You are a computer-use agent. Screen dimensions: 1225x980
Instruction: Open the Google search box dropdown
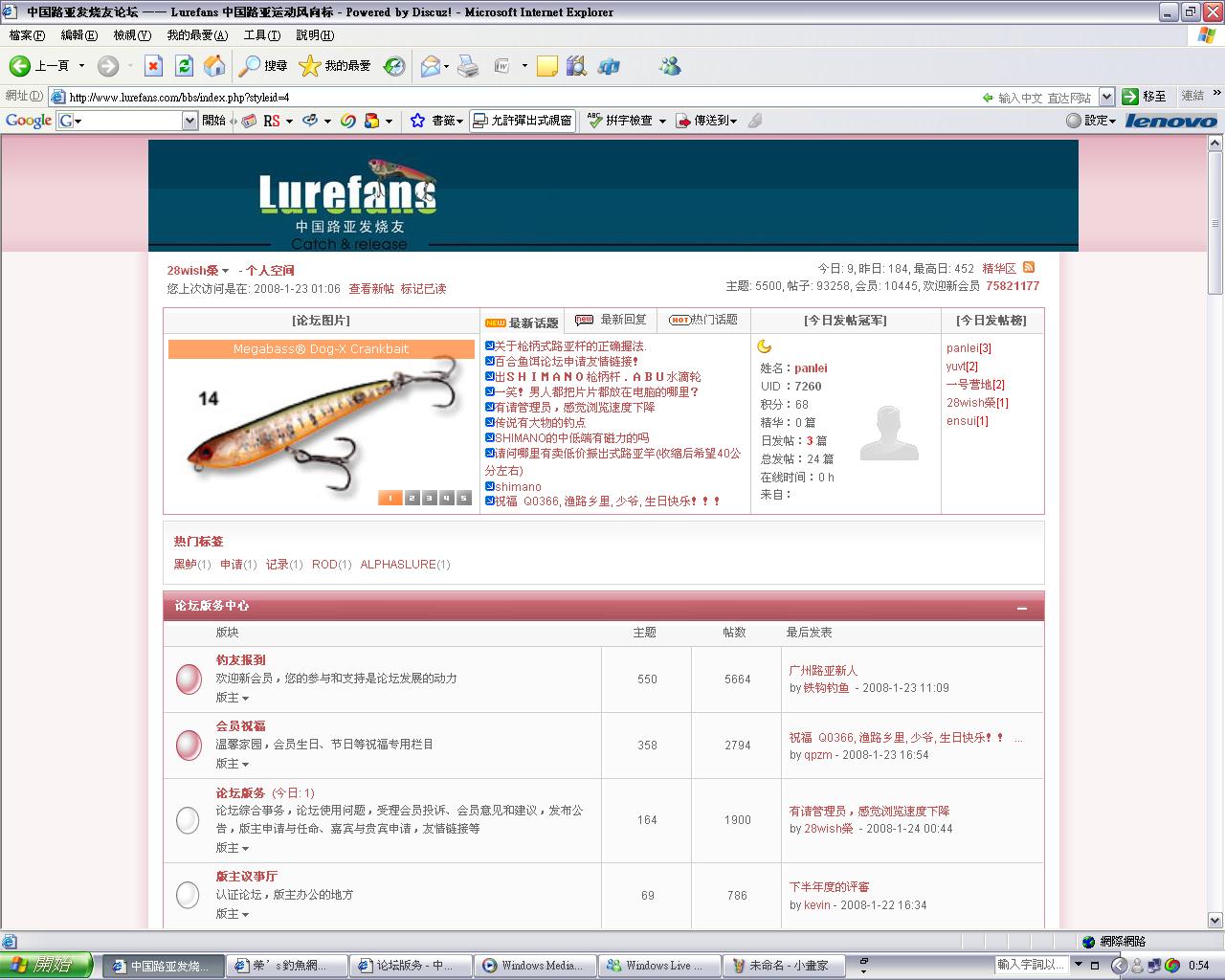(189, 121)
